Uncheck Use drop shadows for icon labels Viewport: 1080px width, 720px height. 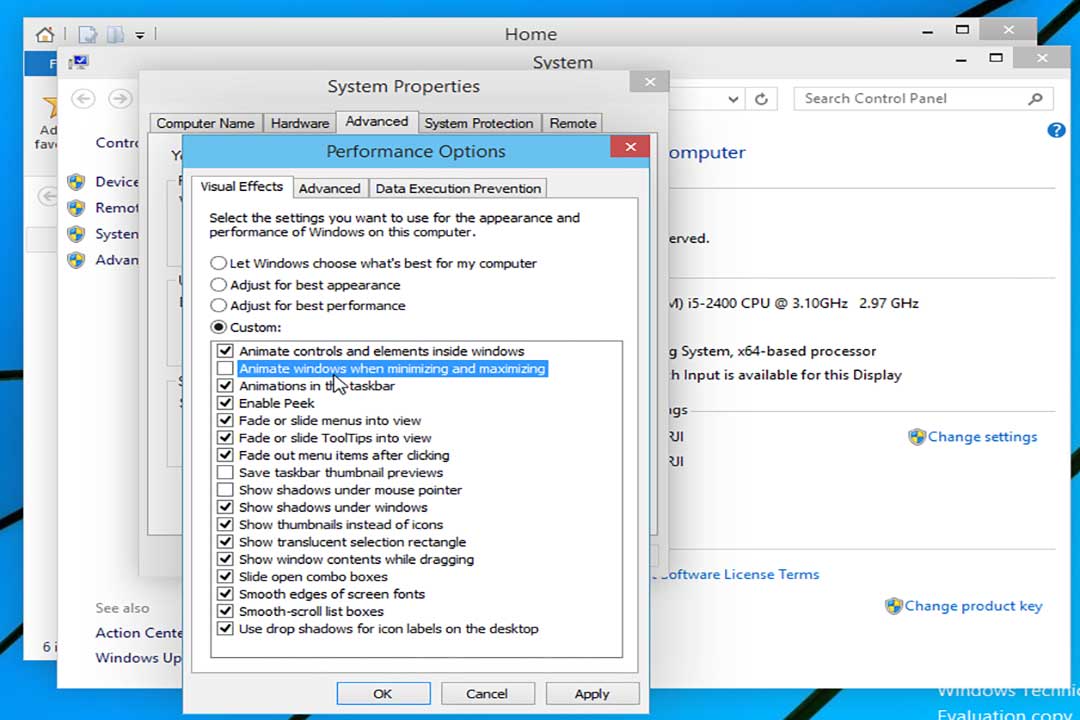(x=225, y=628)
